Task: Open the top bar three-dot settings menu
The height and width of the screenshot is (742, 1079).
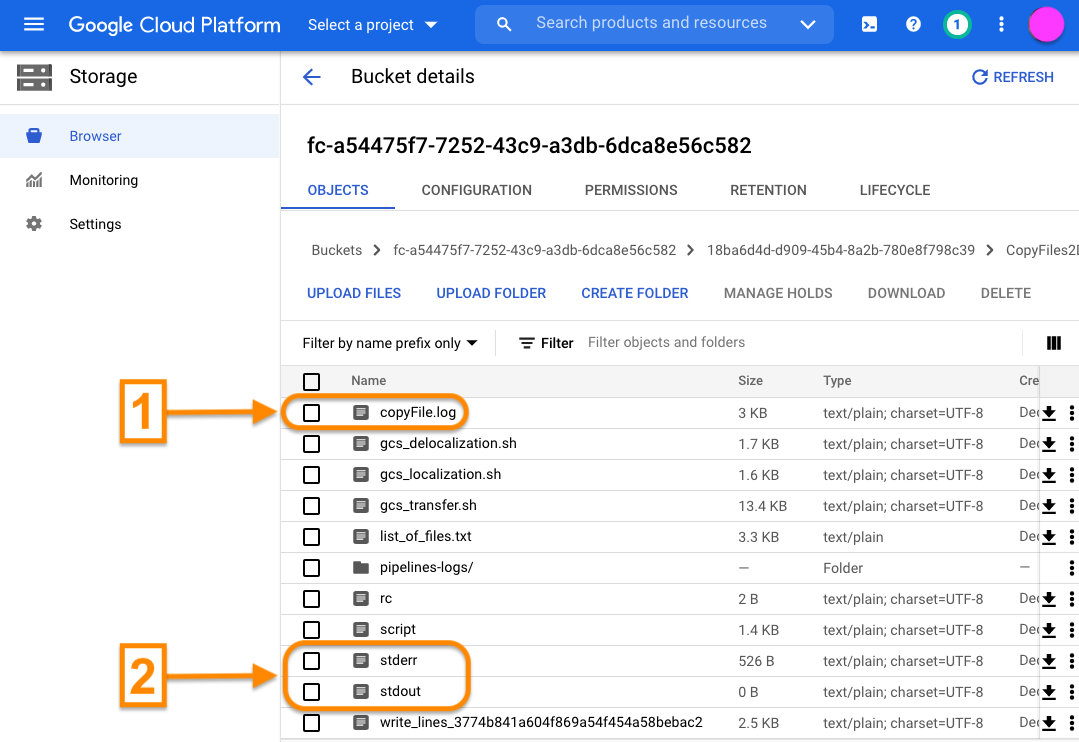Action: click(x=1001, y=25)
